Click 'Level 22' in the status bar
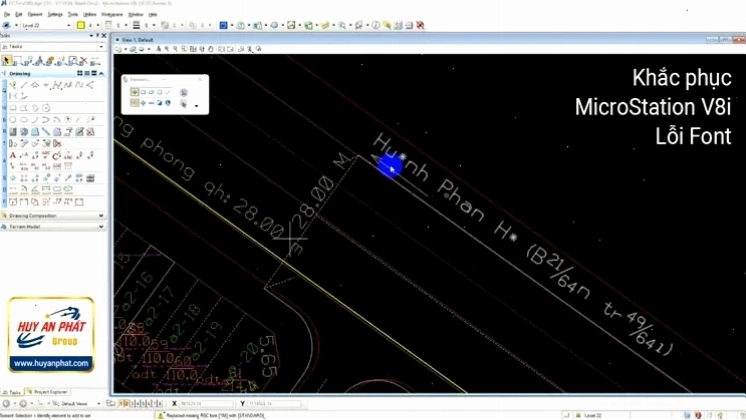This screenshot has width=746, height=420. tap(592, 415)
